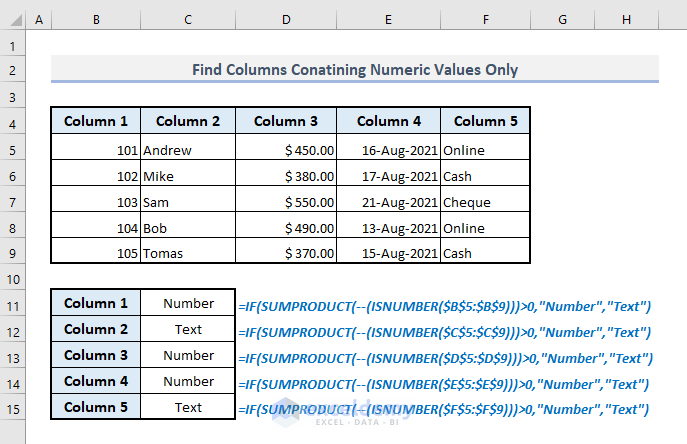
Task: Click the formula text referencing $E$5:$E$9
Action: pyautogui.click(x=444, y=383)
